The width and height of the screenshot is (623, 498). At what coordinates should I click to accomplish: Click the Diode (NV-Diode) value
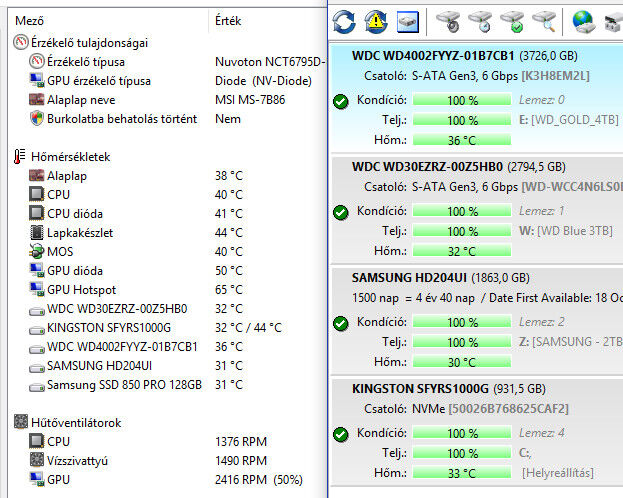coord(263,81)
